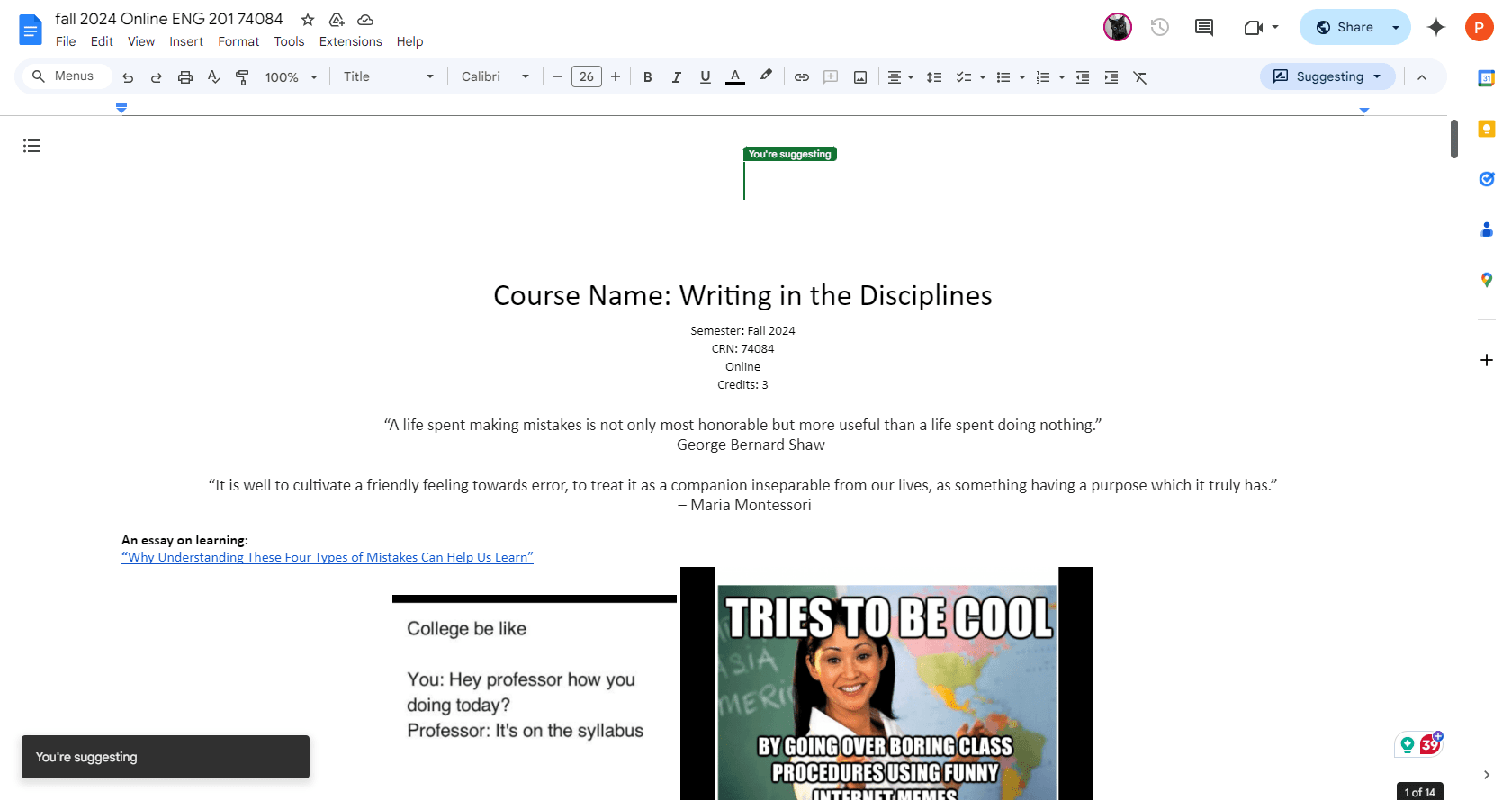Open Gemini sparkle assistant icon
The image size is (1512, 800).
(1436, 27)
